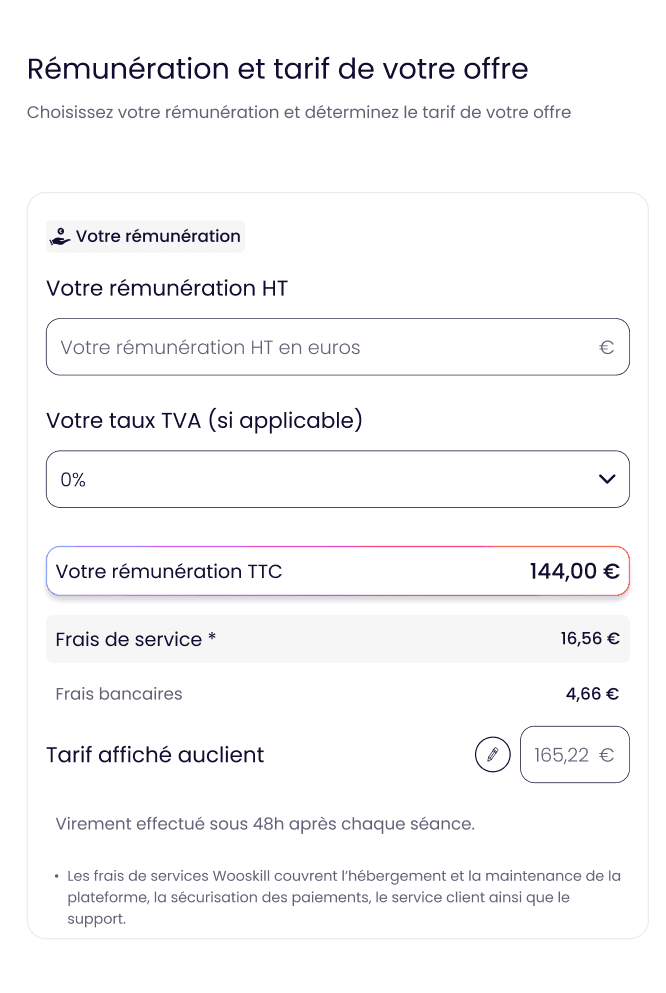This screenshot has width=666, height=993.
Task: Expand the TVA rate chevron arrow
Action: 607,479
